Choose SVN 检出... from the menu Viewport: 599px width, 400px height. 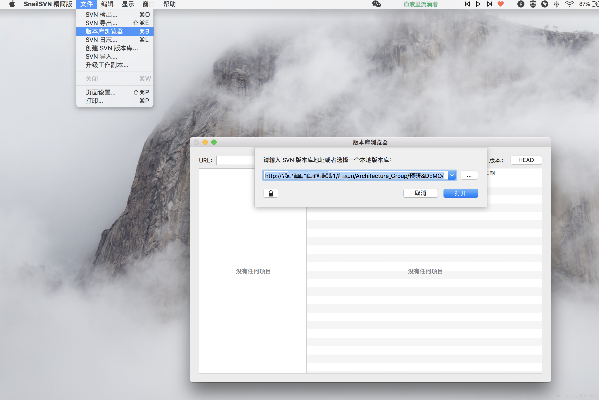pos(115,15)
